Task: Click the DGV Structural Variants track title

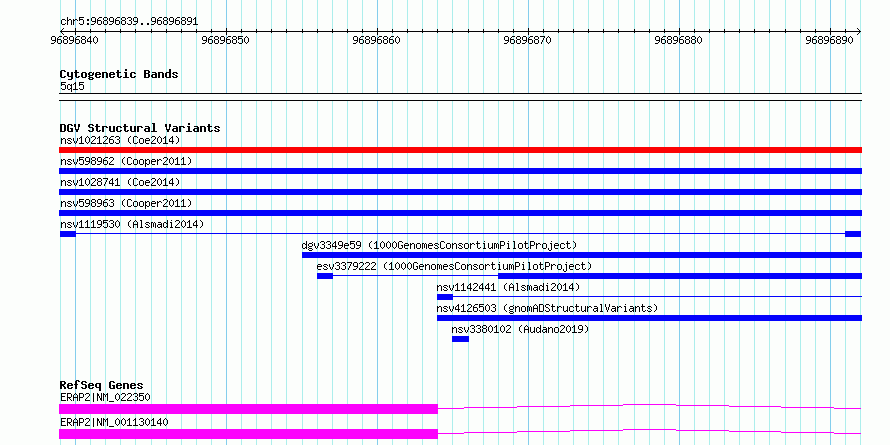Action: point(140,128)
